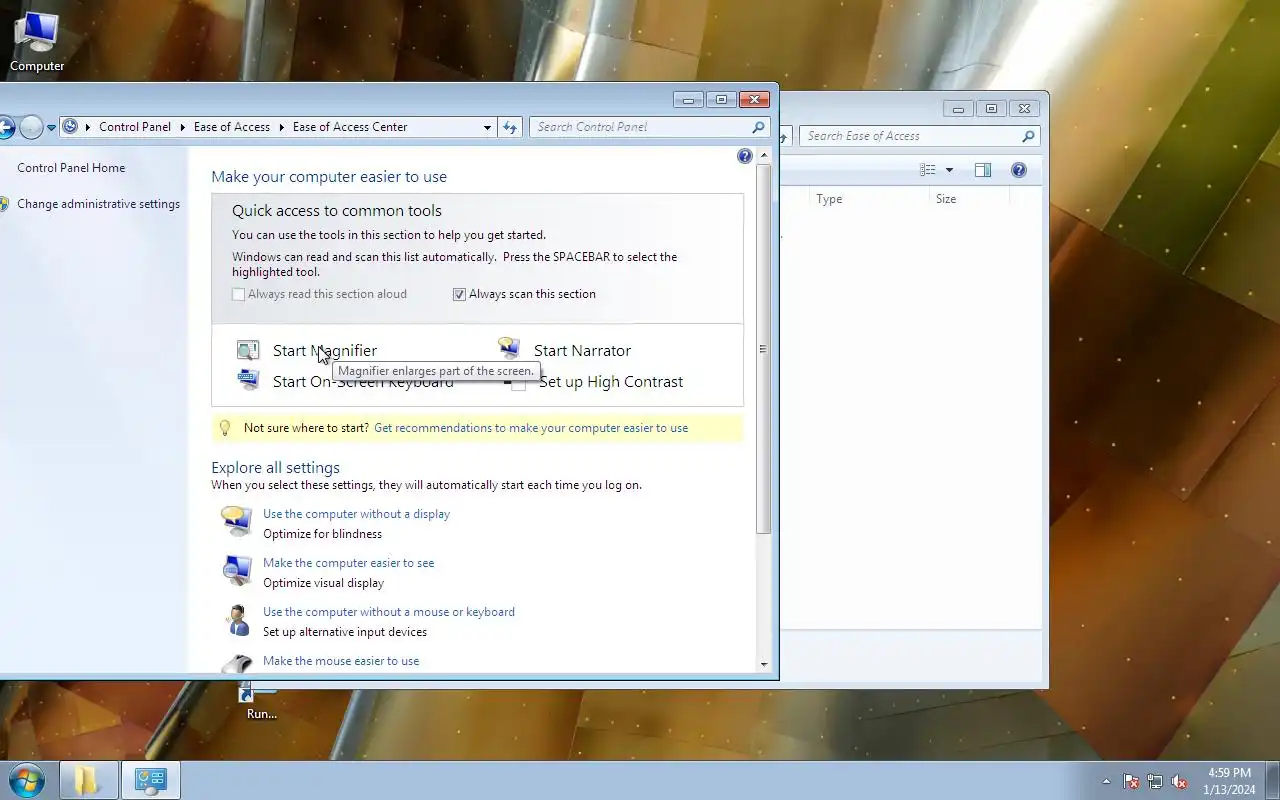Click Set up High Contrast link

[x=611, y=381]
